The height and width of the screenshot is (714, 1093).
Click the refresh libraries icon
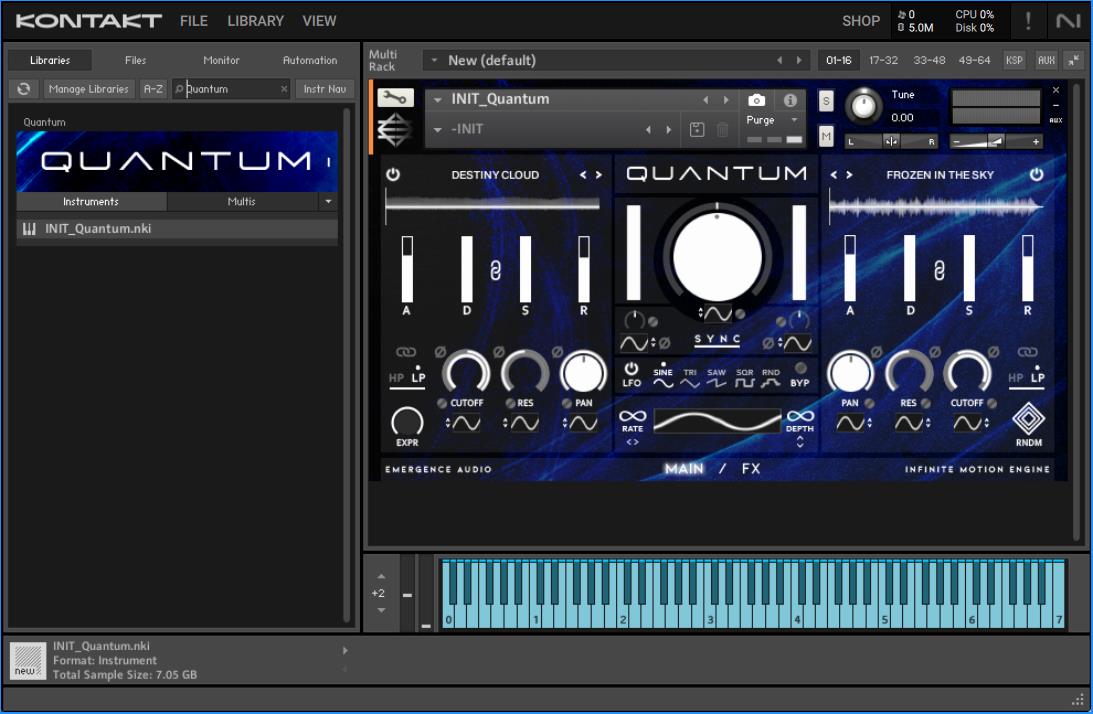tap(23, 89)
